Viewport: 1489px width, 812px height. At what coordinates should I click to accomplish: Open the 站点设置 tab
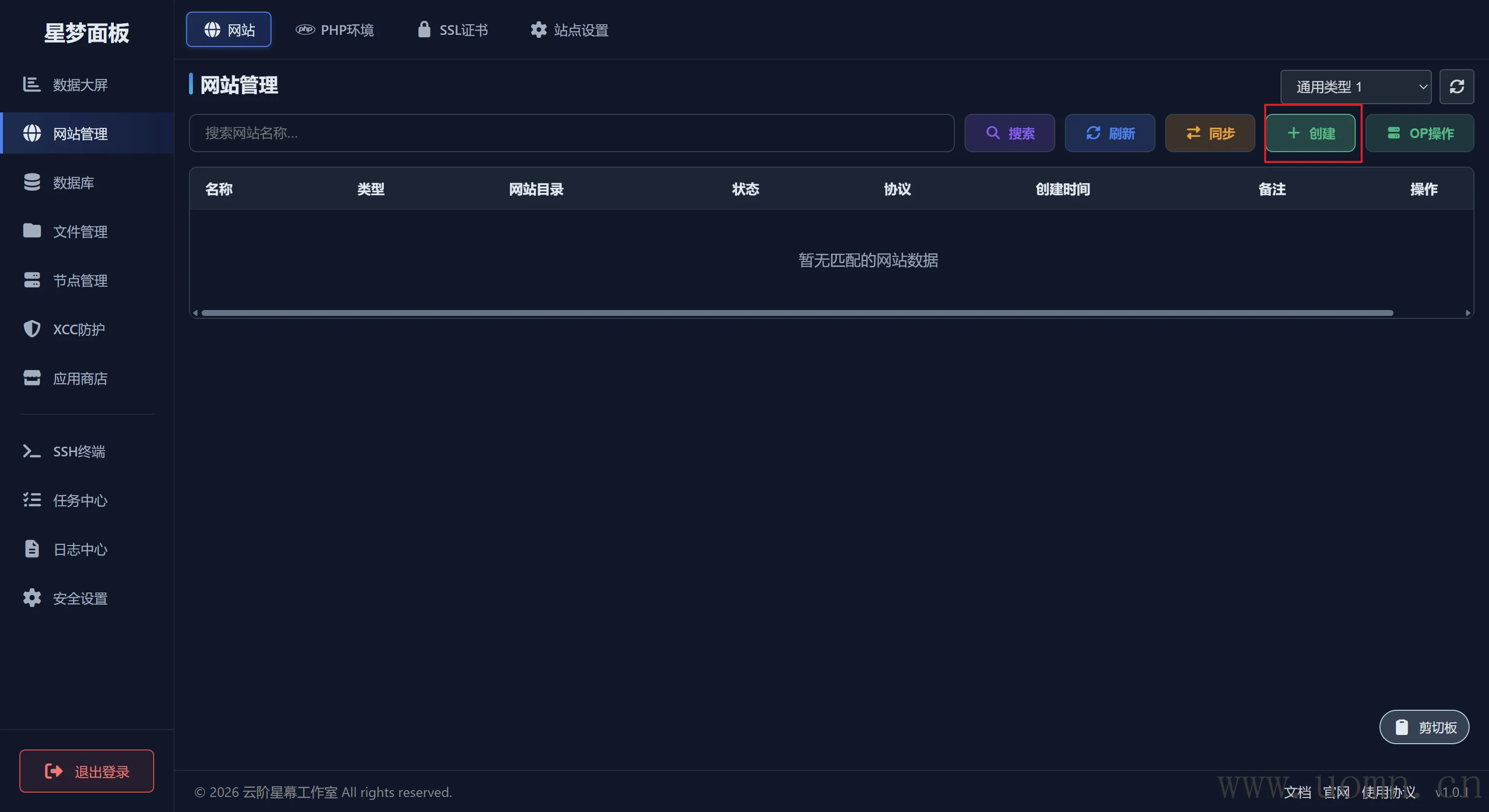coord(570,30)
